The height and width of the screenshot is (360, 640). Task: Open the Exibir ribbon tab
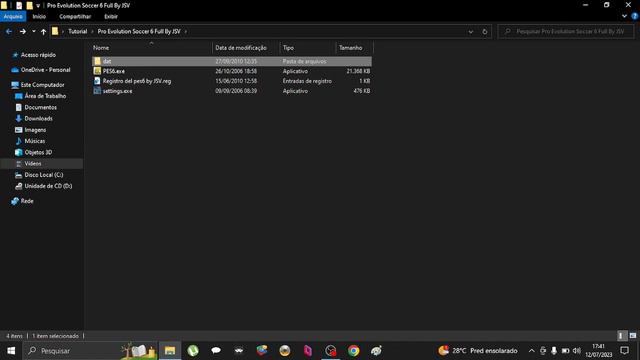(x=111, y=16)
